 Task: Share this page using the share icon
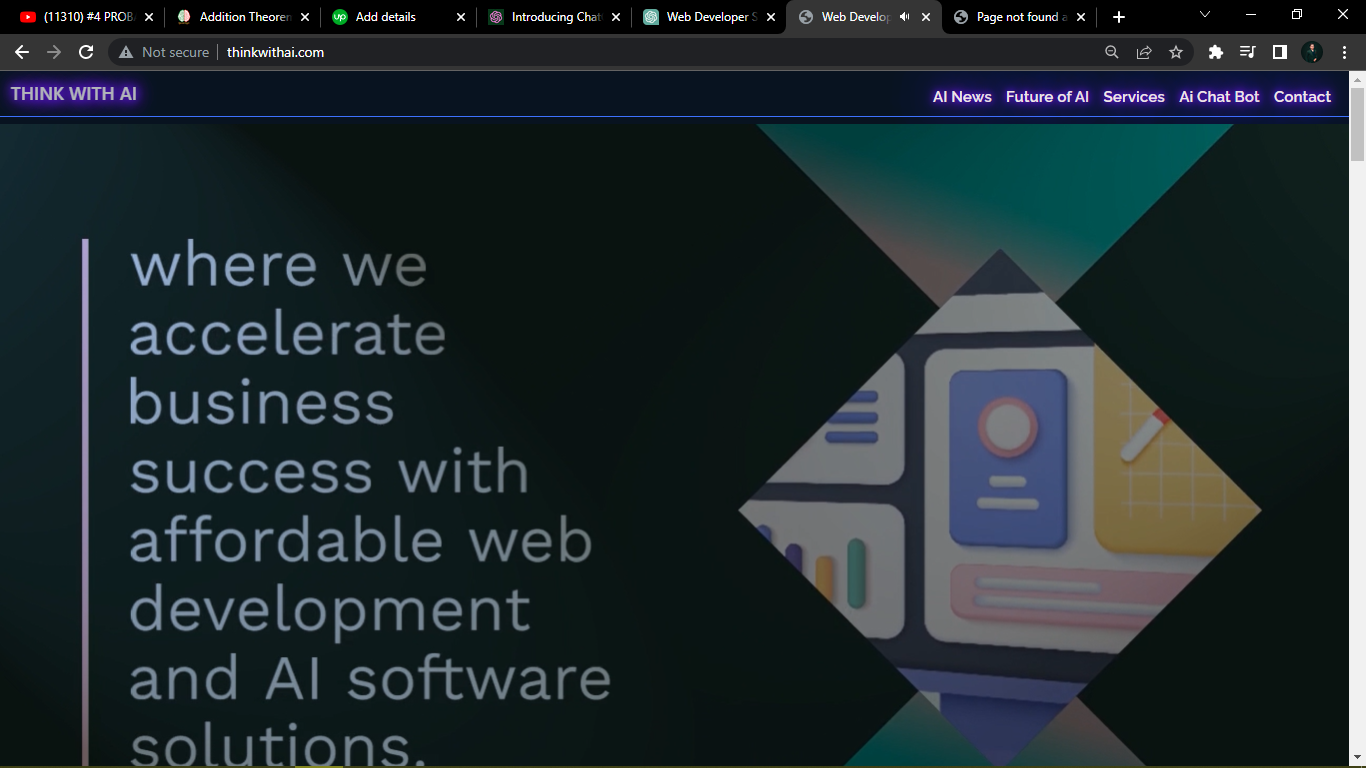pyautogui.click(x=1144, y=52)
